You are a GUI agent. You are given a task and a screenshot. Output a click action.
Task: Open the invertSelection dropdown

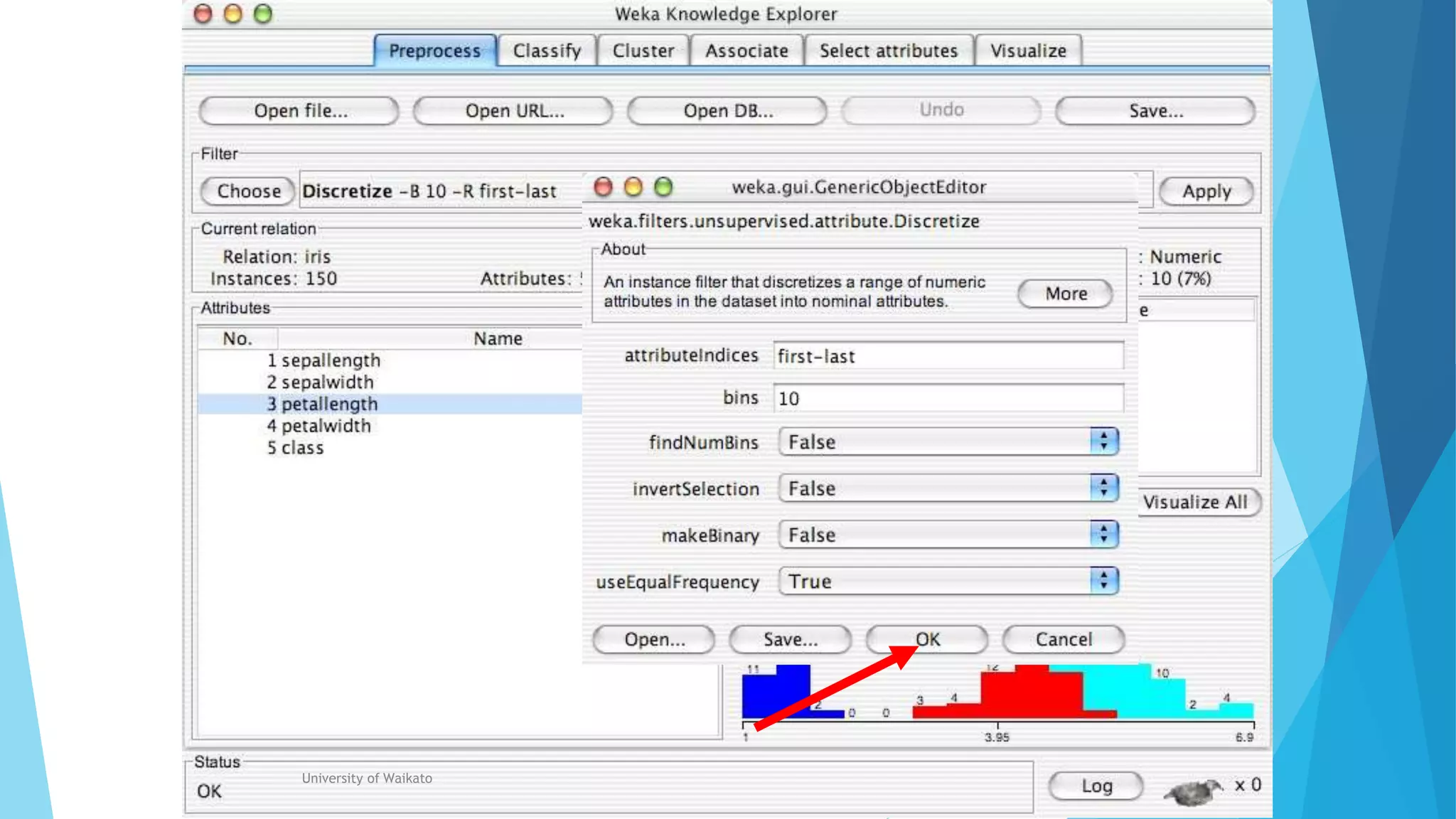coord(948,488)
